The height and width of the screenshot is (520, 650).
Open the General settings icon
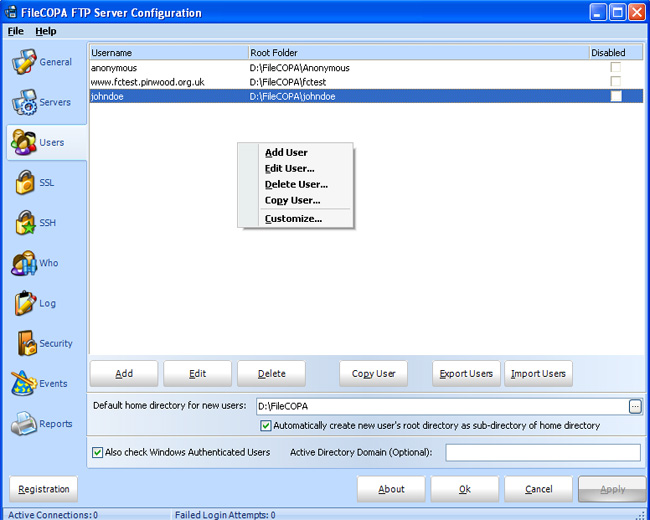24,62
